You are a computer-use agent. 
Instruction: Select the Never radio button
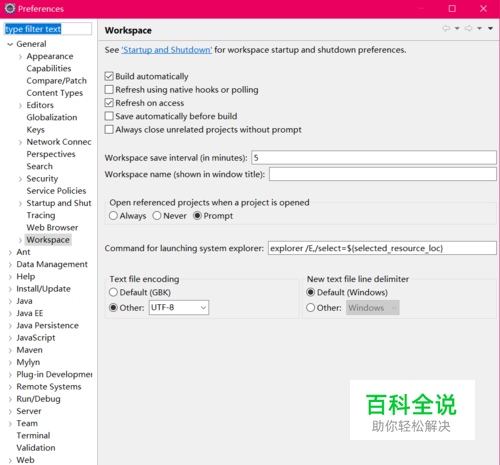pyautogui.click(x=157, y=216)
